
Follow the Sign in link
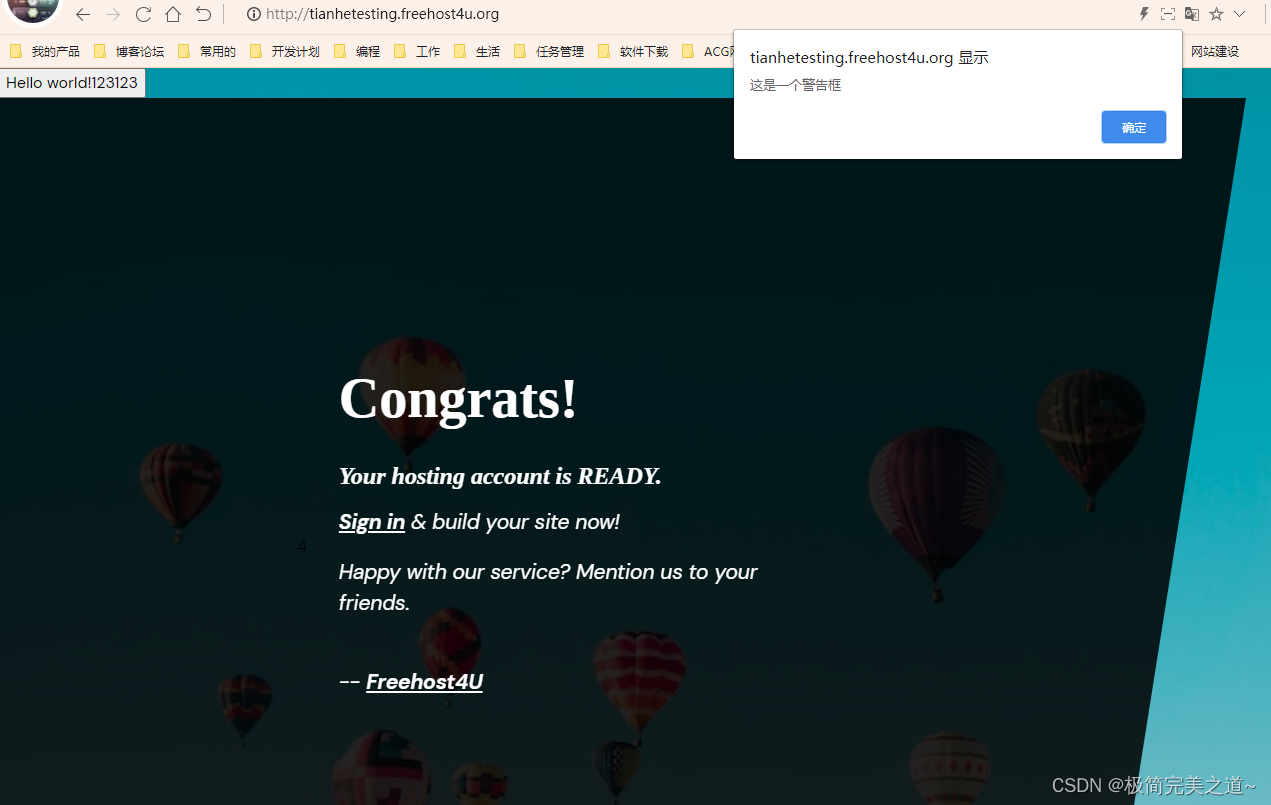click(372, 522)
